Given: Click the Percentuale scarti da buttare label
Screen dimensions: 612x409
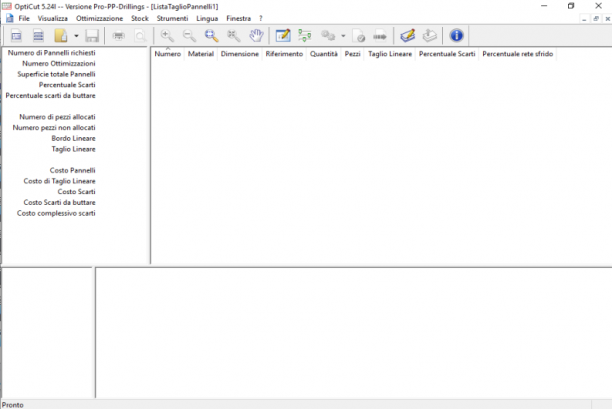Looking at the screenshot, I should pyautogui.click(x=50, y=96).
